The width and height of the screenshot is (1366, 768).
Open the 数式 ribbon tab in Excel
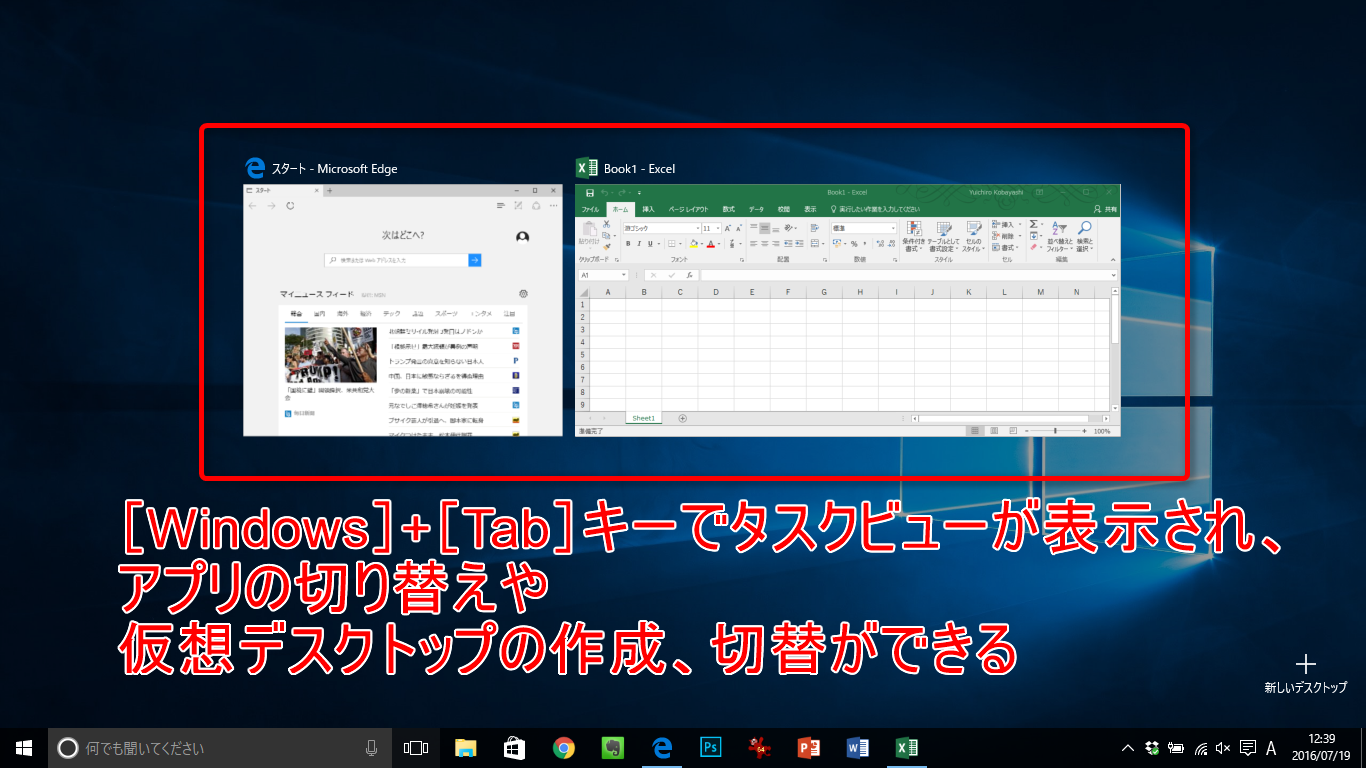(x=728, y=209)
